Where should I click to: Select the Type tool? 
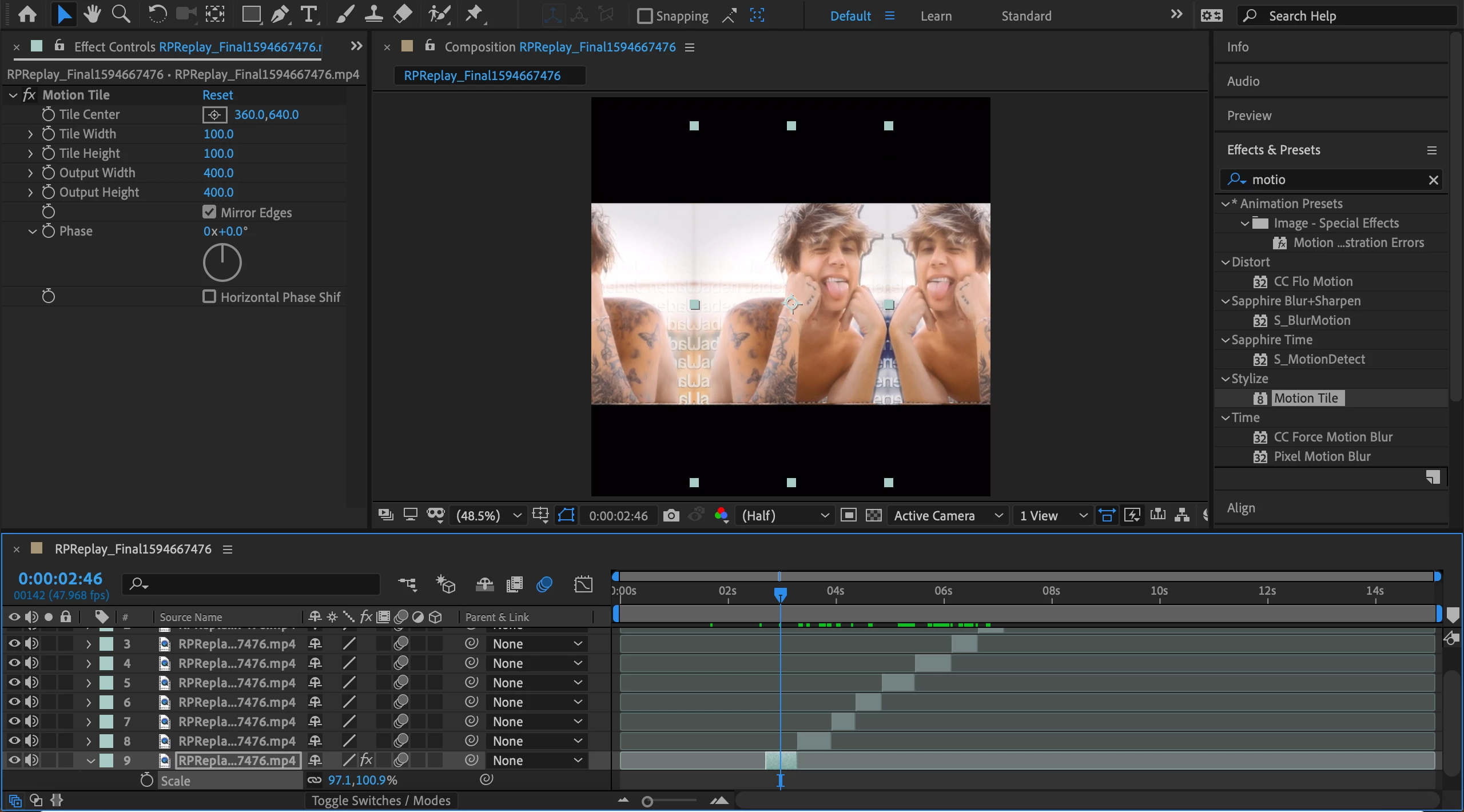pos(309,15)
